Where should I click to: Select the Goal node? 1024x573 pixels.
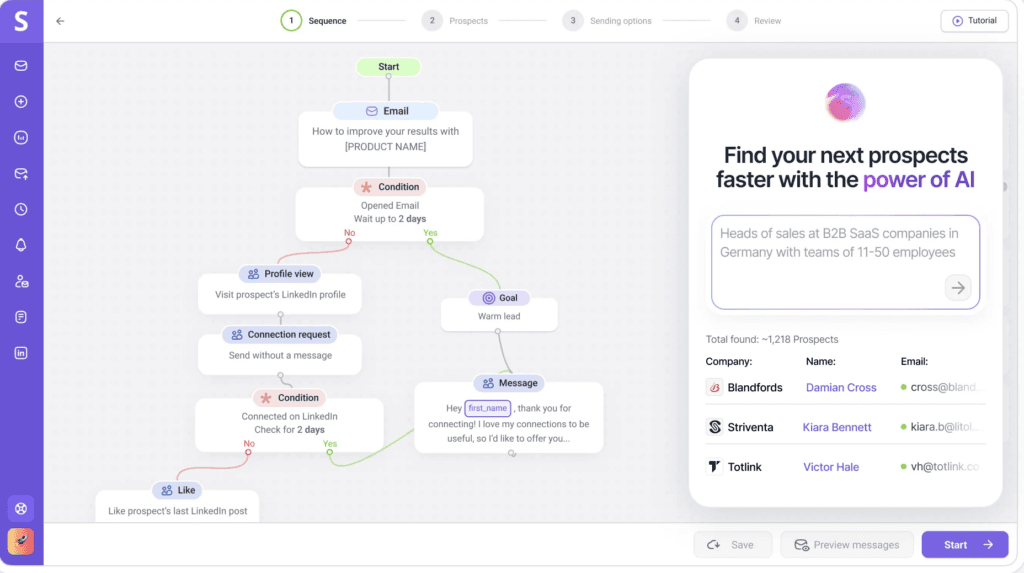coord(500,298)
